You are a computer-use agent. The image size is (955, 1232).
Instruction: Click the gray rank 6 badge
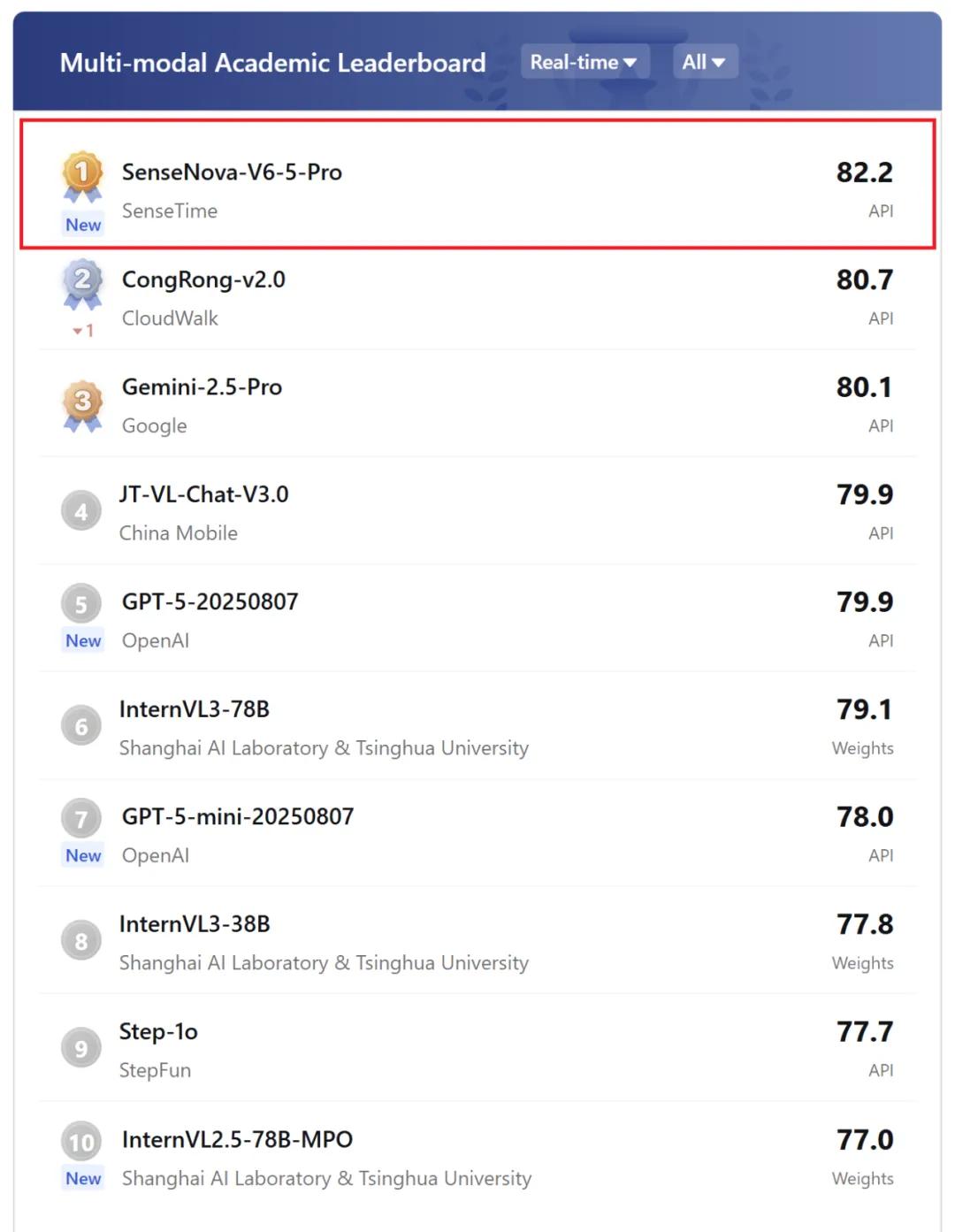click(81, 726)
